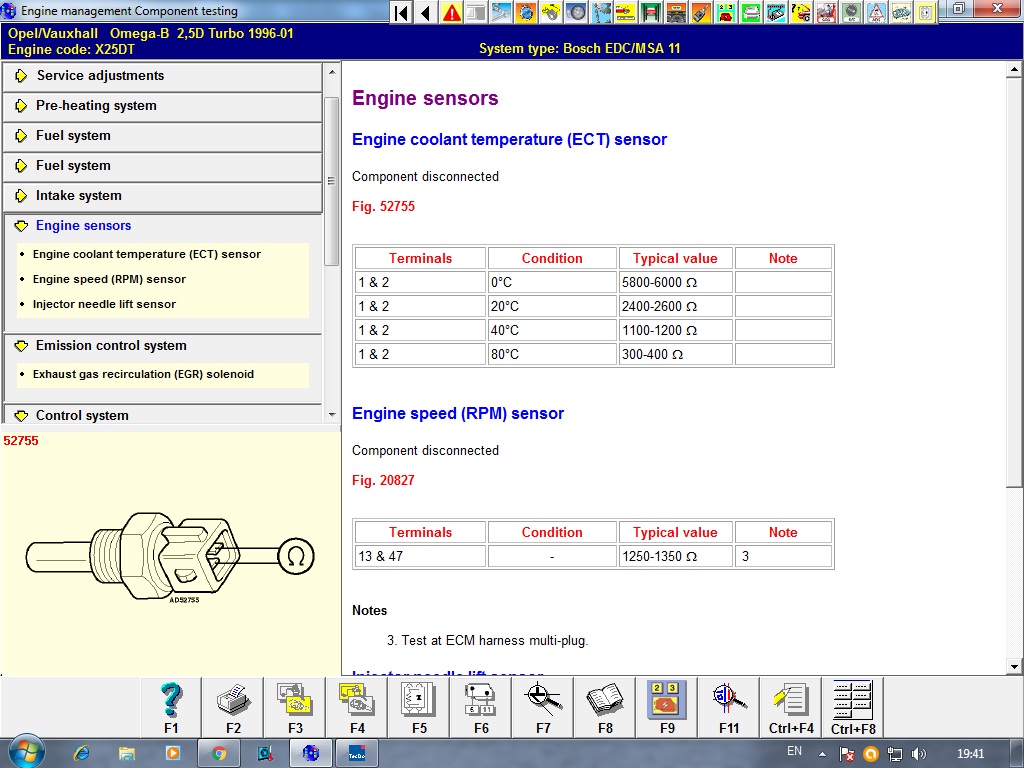
Task: Click the ECT sensor diagram image
Action: (170, 558)
